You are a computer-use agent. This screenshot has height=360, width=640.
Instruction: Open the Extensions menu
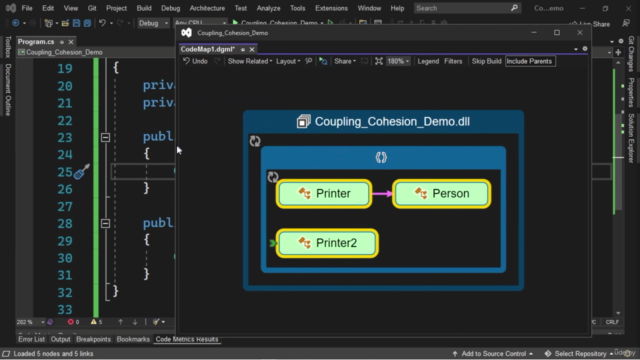(331, 8)
